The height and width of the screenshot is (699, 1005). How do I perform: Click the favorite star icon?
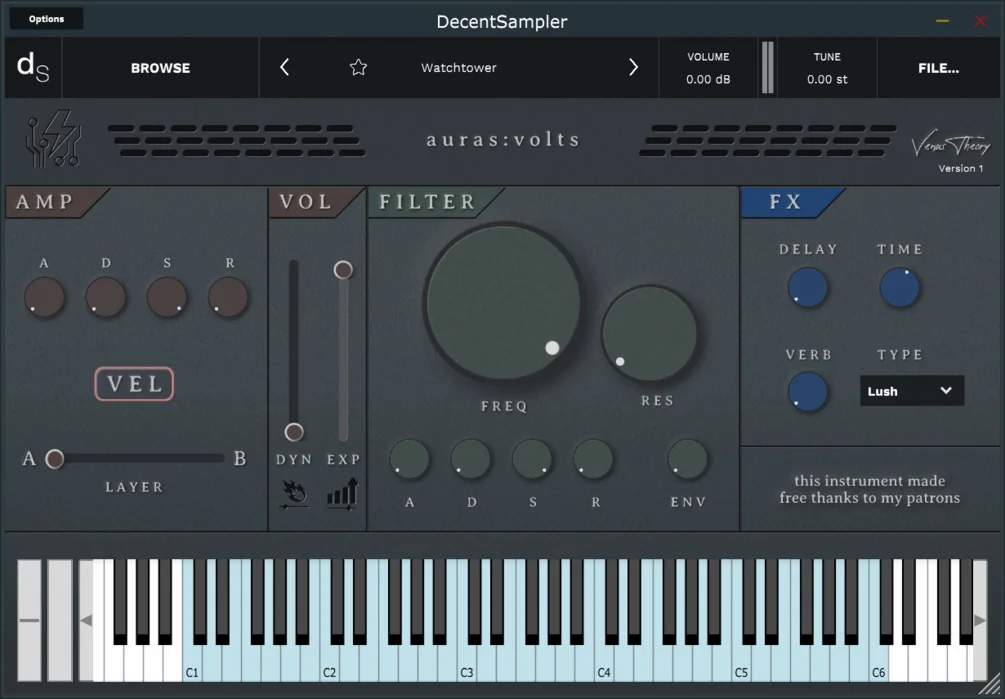[x=358, y=67]
